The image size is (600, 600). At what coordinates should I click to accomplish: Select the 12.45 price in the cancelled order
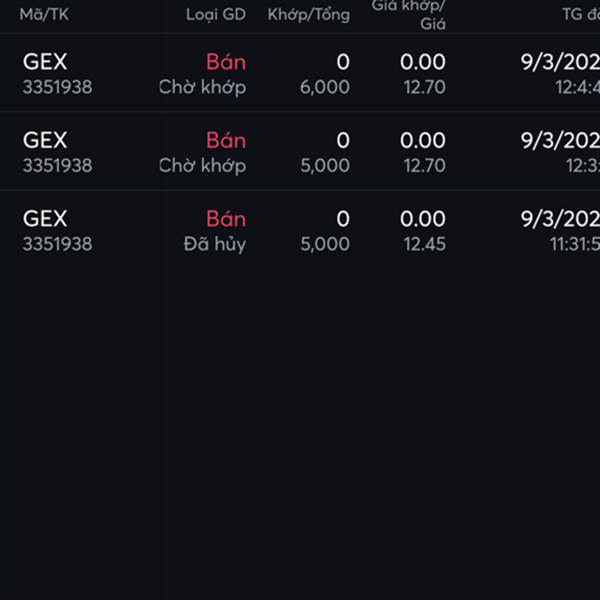click(x=425, y=244)
